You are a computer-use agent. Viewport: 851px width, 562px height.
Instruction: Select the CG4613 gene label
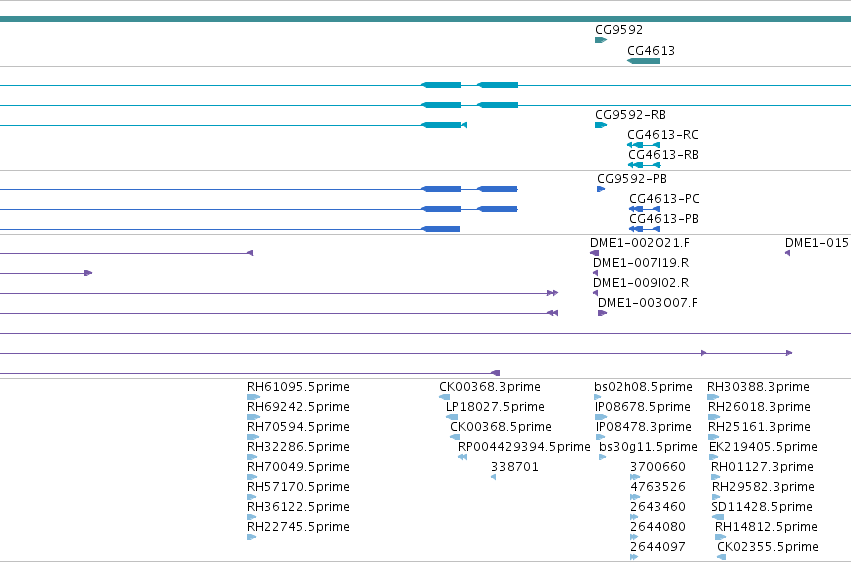pos(651,50)
